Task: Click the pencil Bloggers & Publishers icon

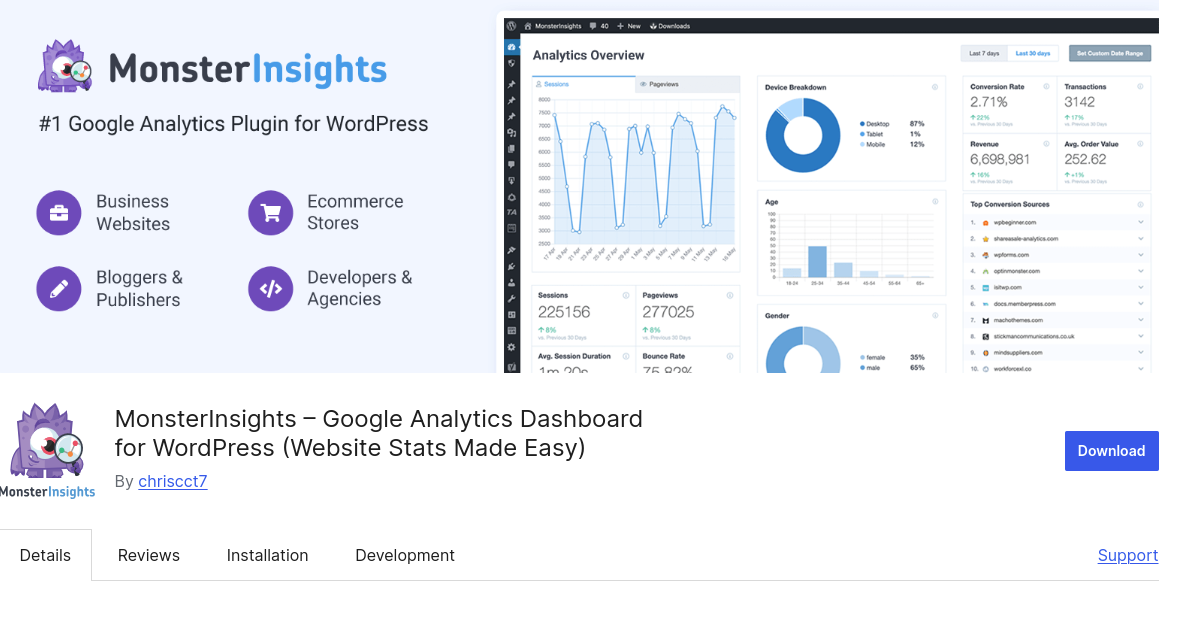Action: click(59, 289)
